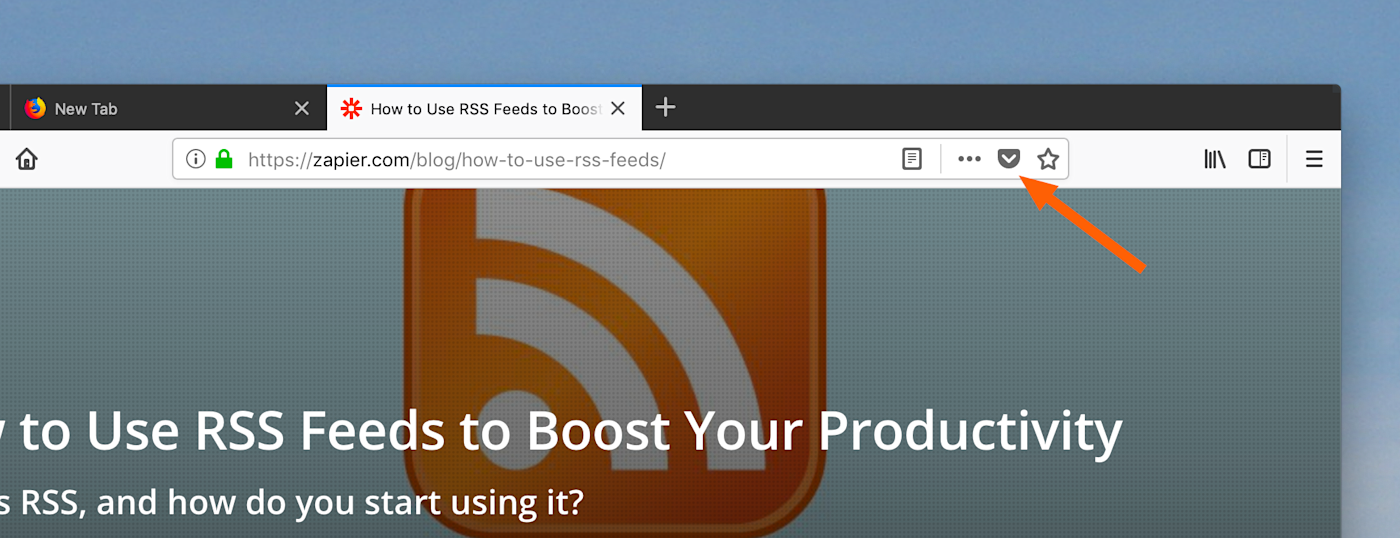
Task: Open the Library icon
Action: 1214,159
